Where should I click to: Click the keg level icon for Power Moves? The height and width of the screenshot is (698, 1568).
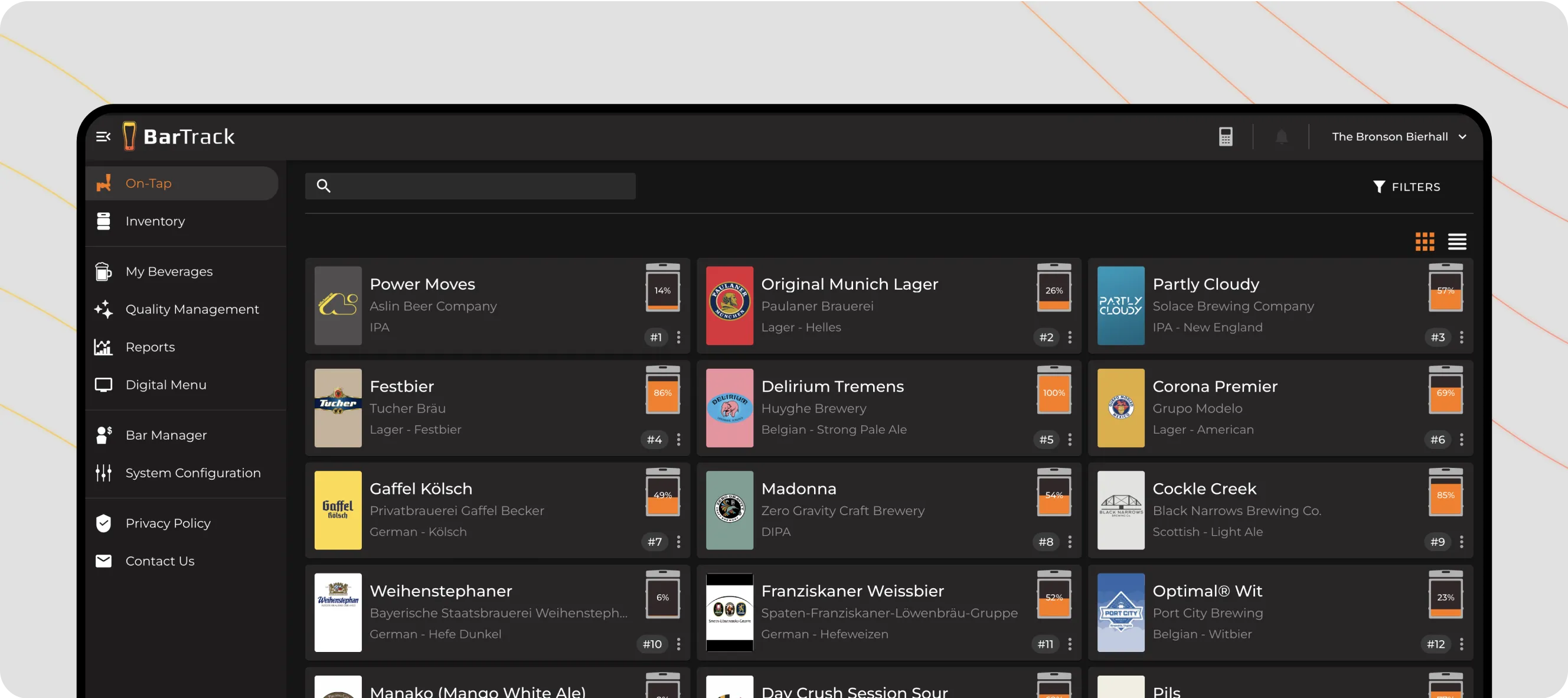(662, 288)
